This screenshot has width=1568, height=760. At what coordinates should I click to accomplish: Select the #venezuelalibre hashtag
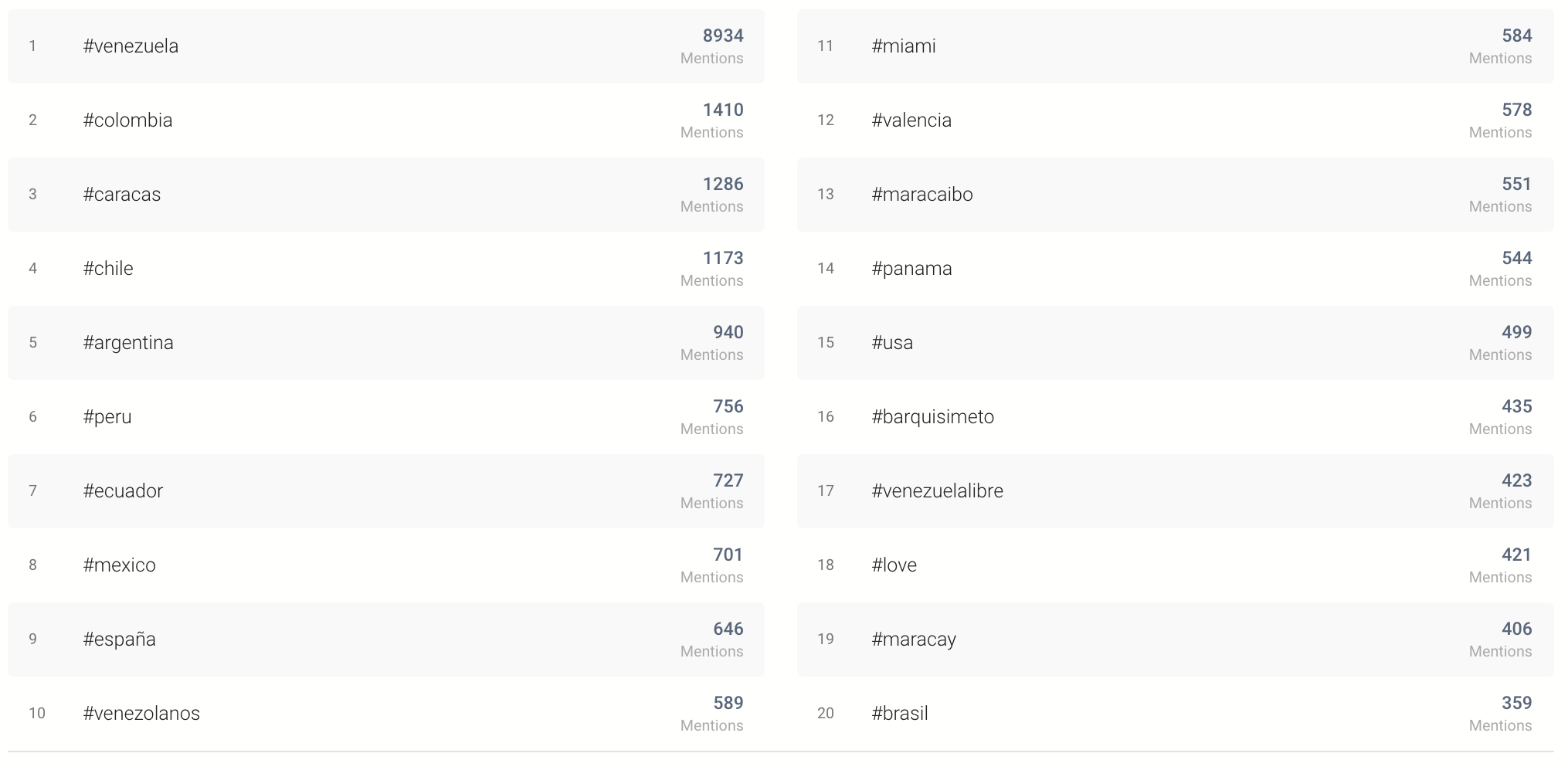point(938,491)
